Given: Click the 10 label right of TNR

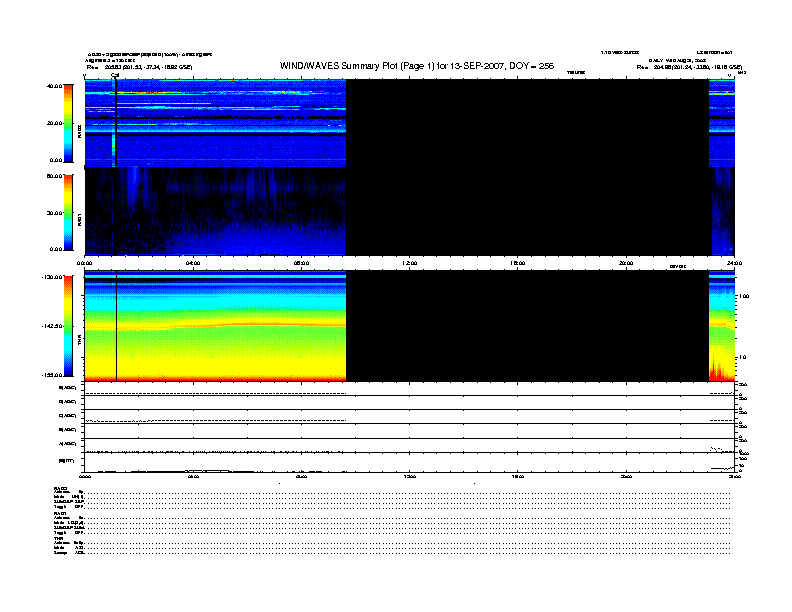Looking at the screenshot, I should [742, 357].
